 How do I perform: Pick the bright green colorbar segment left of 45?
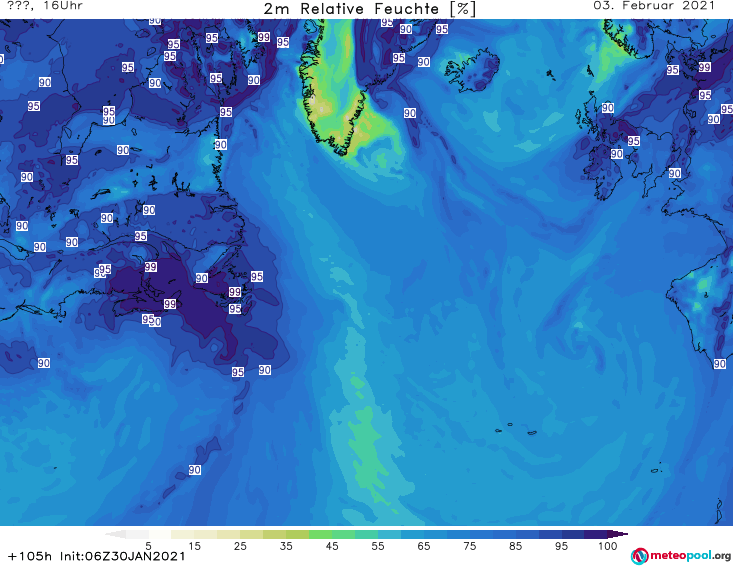point(320,534)
